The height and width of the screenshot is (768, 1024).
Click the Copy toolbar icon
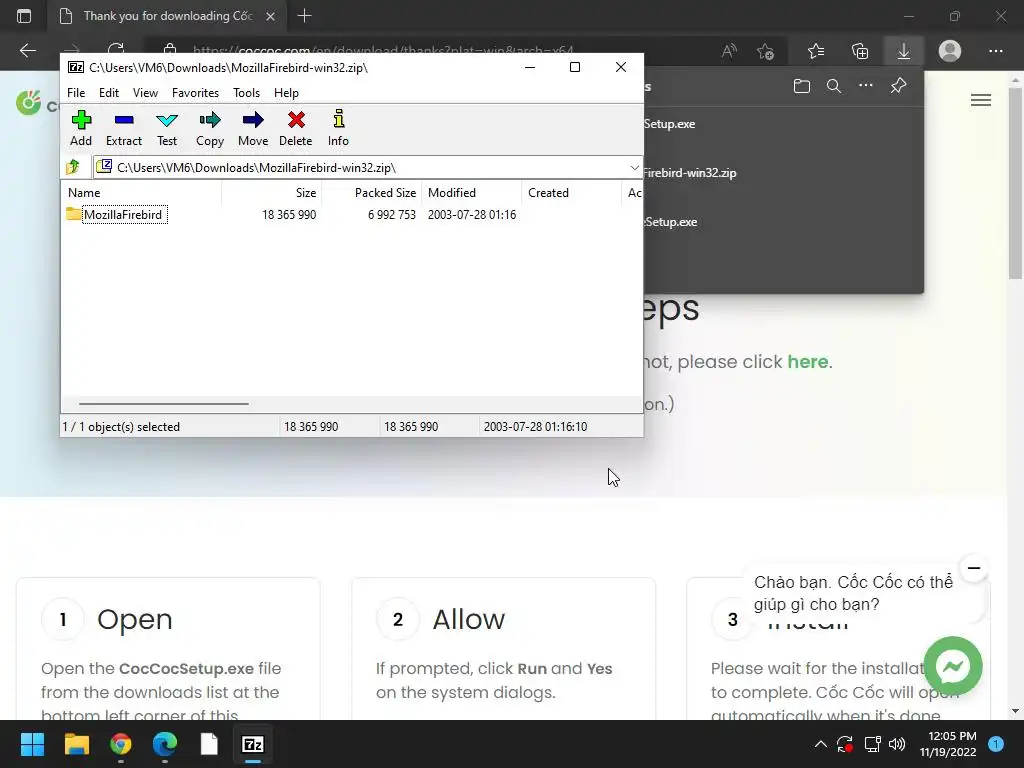click(210, 129)
